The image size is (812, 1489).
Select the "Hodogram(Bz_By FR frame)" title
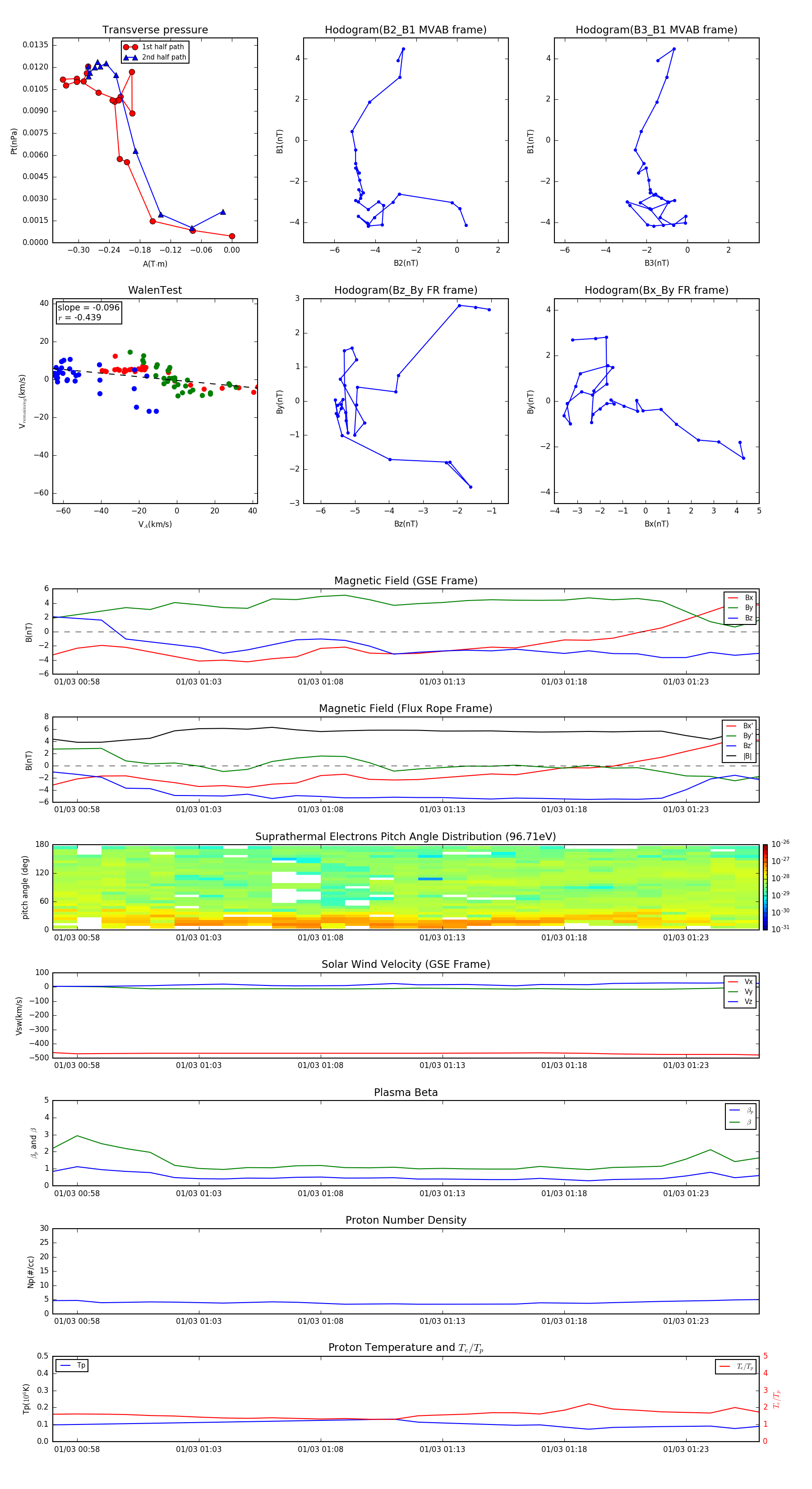[x=406, y=290]
